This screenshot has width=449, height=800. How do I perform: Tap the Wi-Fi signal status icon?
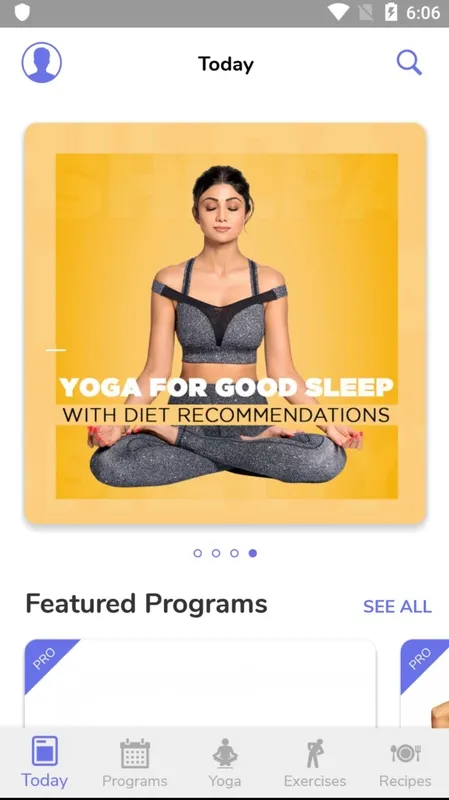[338, 12]
